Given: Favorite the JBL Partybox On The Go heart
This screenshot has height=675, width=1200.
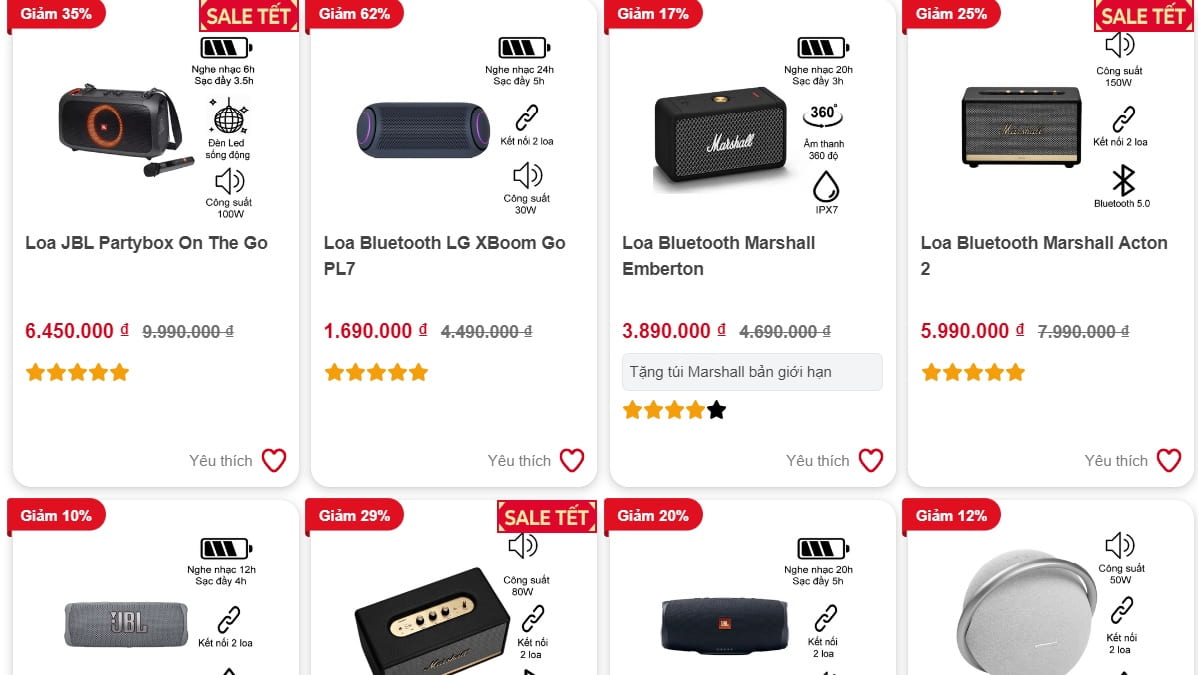Looking at the screenshot, I should pos(274,460).
